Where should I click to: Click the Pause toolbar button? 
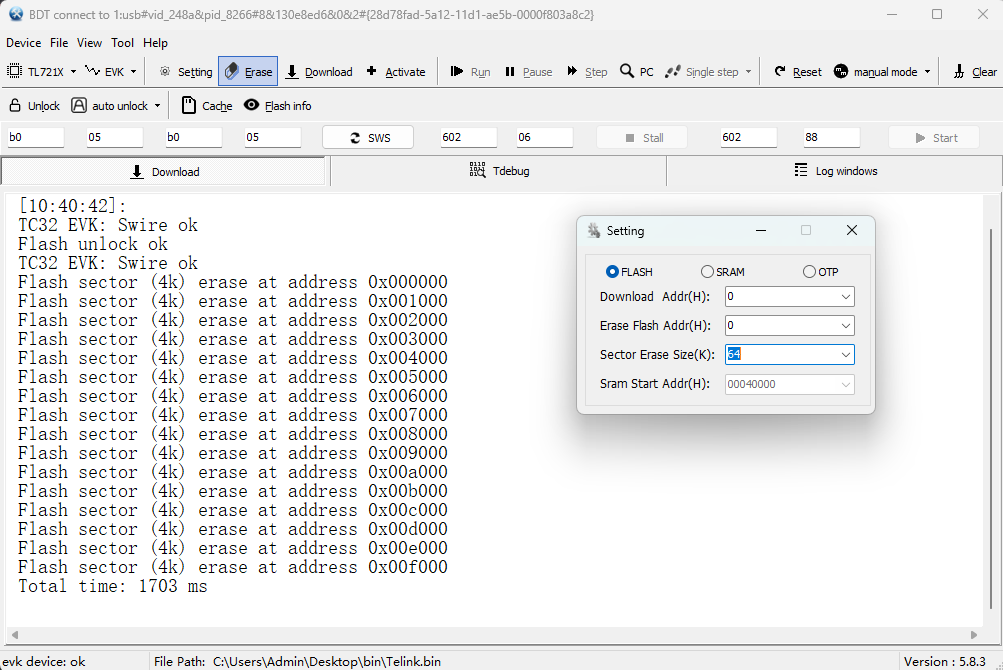[x=528, y=72]
